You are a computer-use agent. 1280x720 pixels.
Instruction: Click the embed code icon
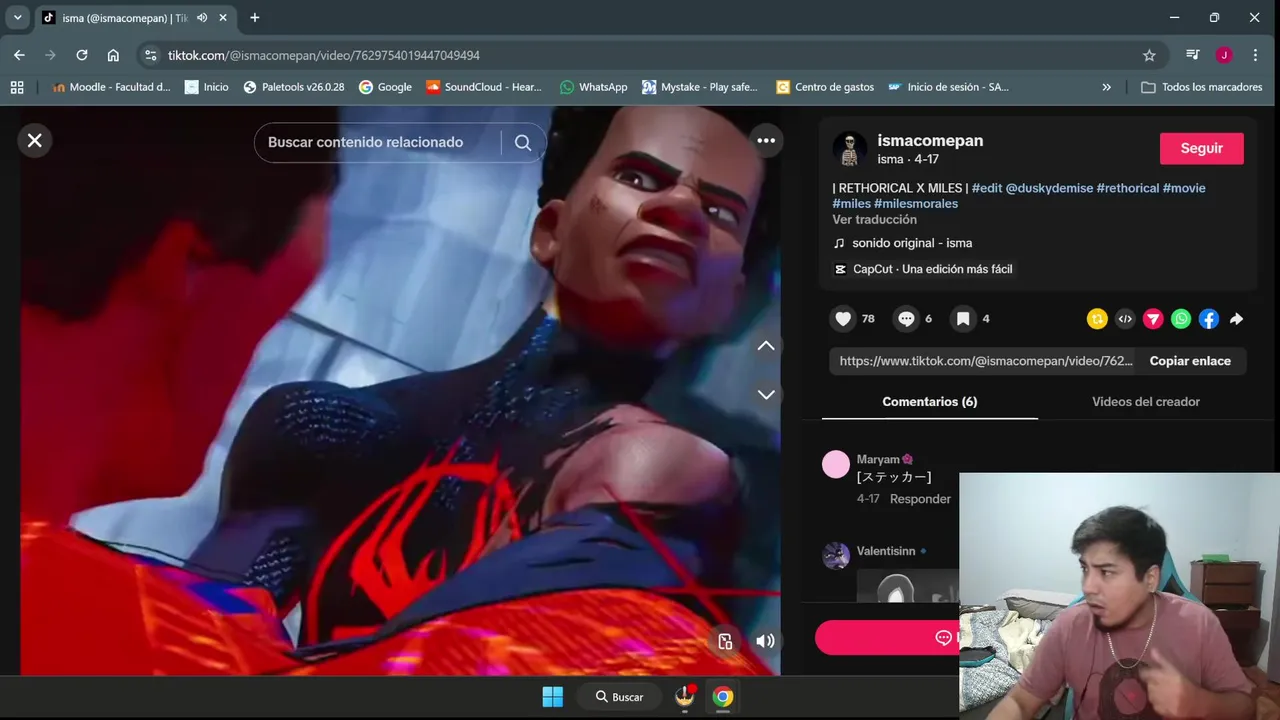pyautogui.click(x=1125, y=319)
